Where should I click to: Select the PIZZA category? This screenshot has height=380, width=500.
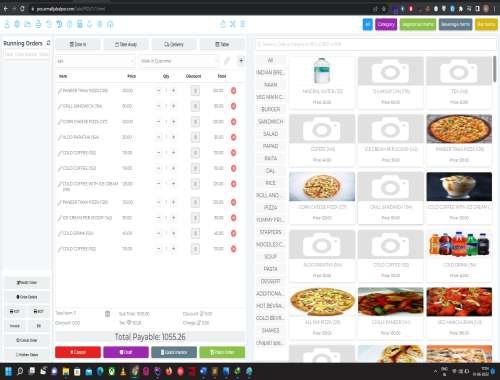pyautogui.click(x=271, y=207)
